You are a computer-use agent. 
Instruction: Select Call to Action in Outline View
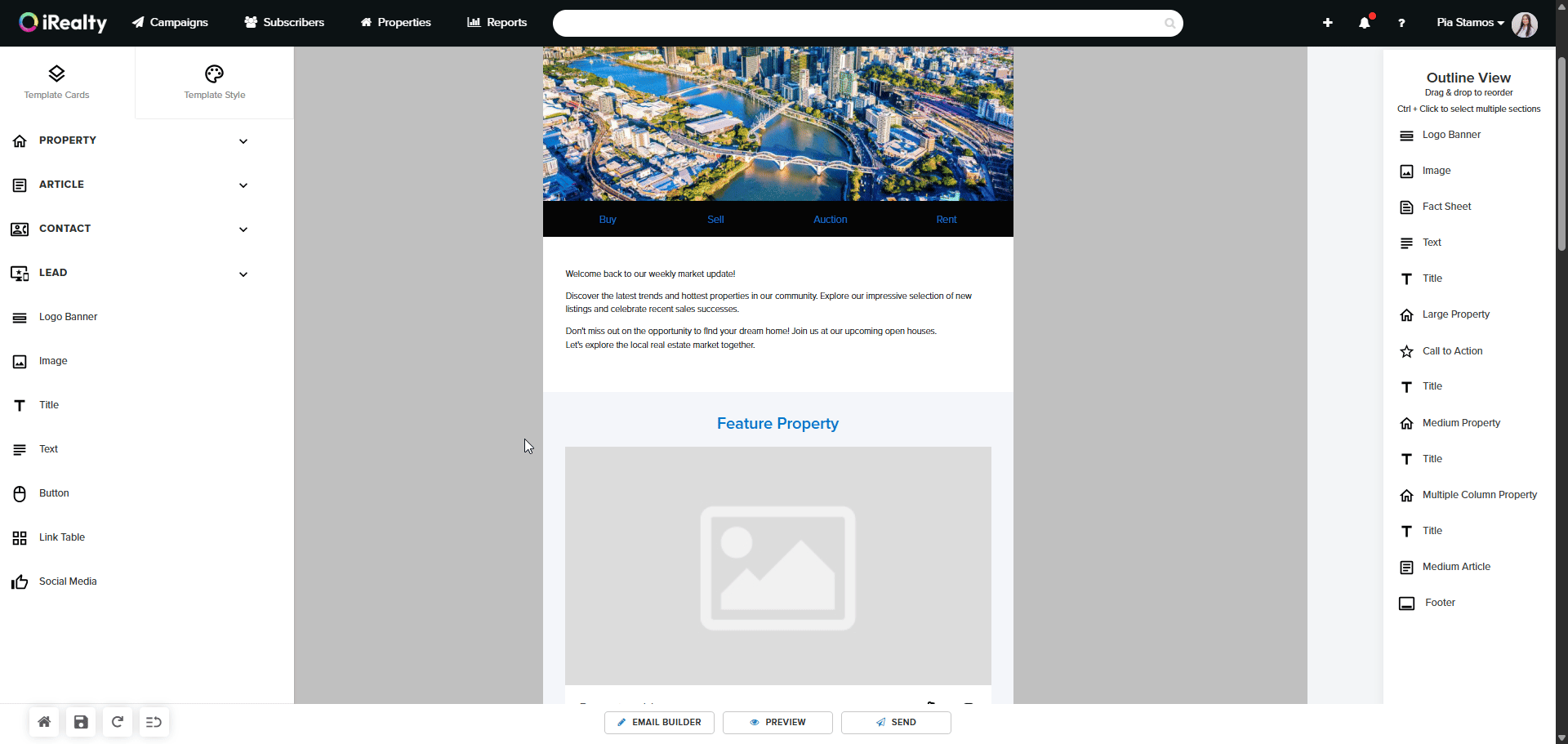click(x=1452, y=351)
